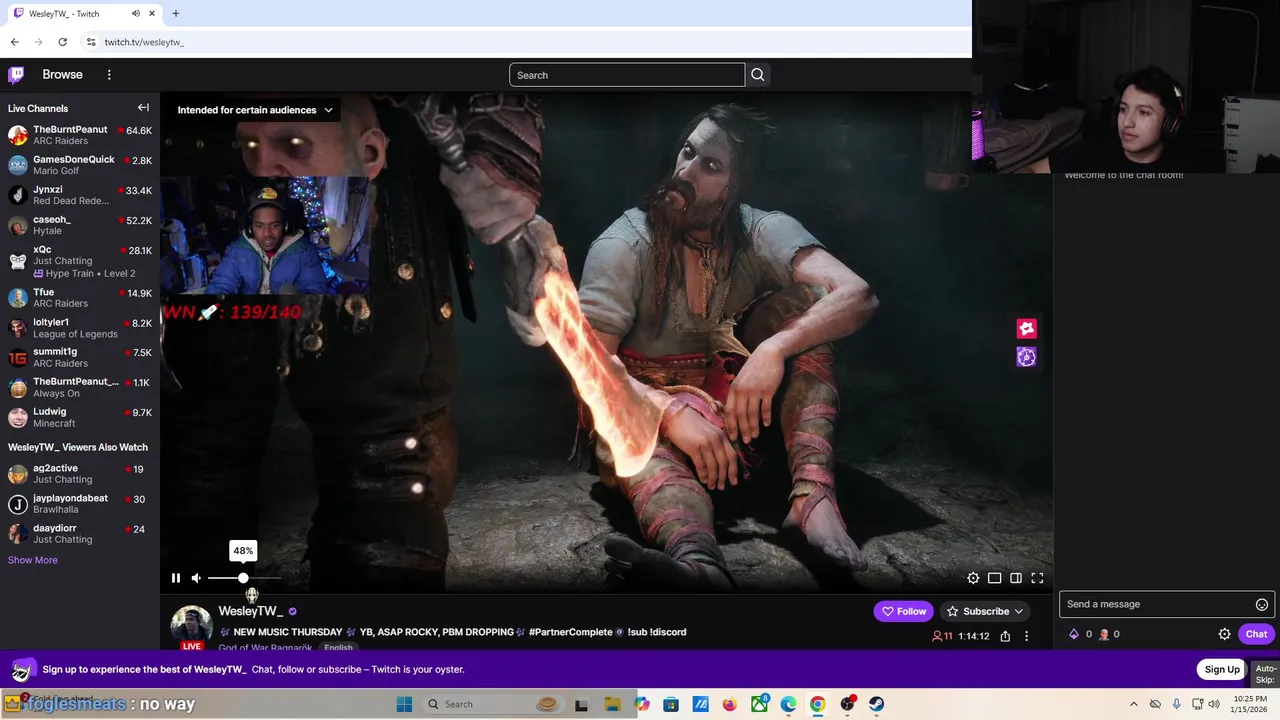Send message with Chat button
The image size is (1280, 720).
(1256, 634)
